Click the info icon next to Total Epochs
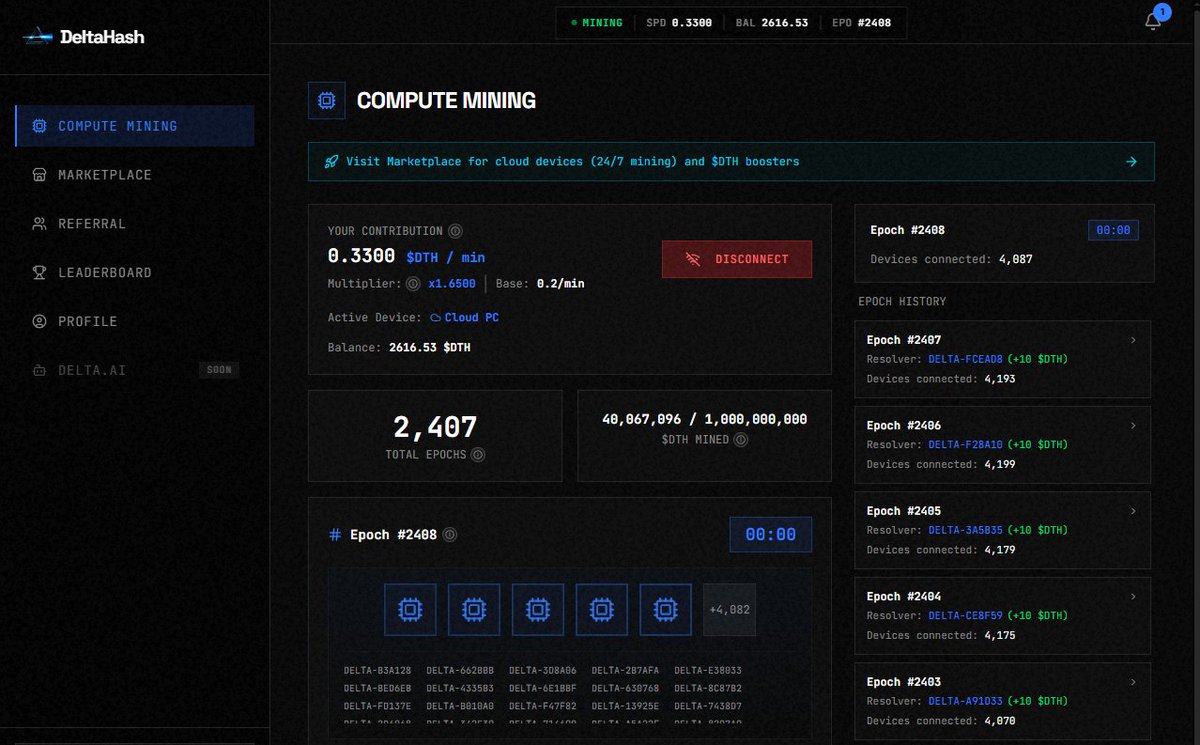The width and height of the screenshot is (1200, 745). tap(478, 455)
